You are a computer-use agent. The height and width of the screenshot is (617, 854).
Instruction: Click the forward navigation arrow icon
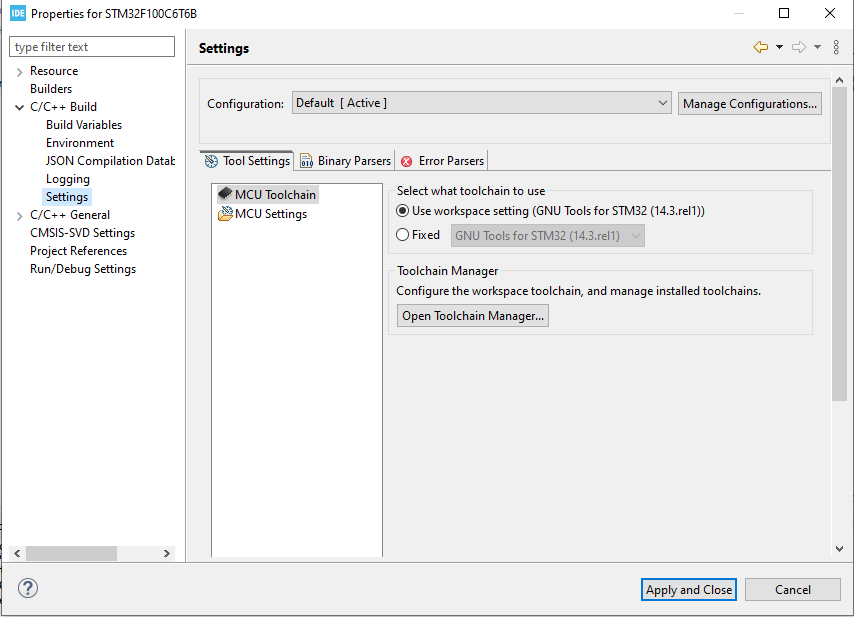[799, 47]
